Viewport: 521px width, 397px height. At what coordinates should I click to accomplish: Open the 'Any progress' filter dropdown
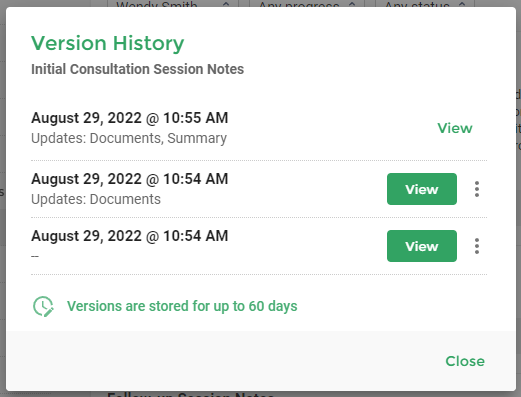307,3
